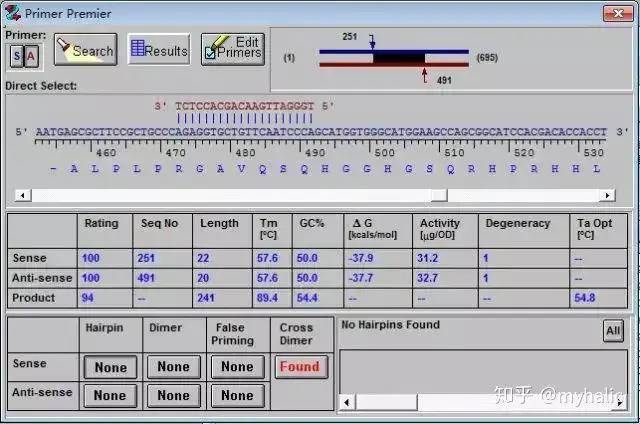The height and width of the screenshot is (424, 640).
Task: Open the Results button
Action: coord(159,49)
